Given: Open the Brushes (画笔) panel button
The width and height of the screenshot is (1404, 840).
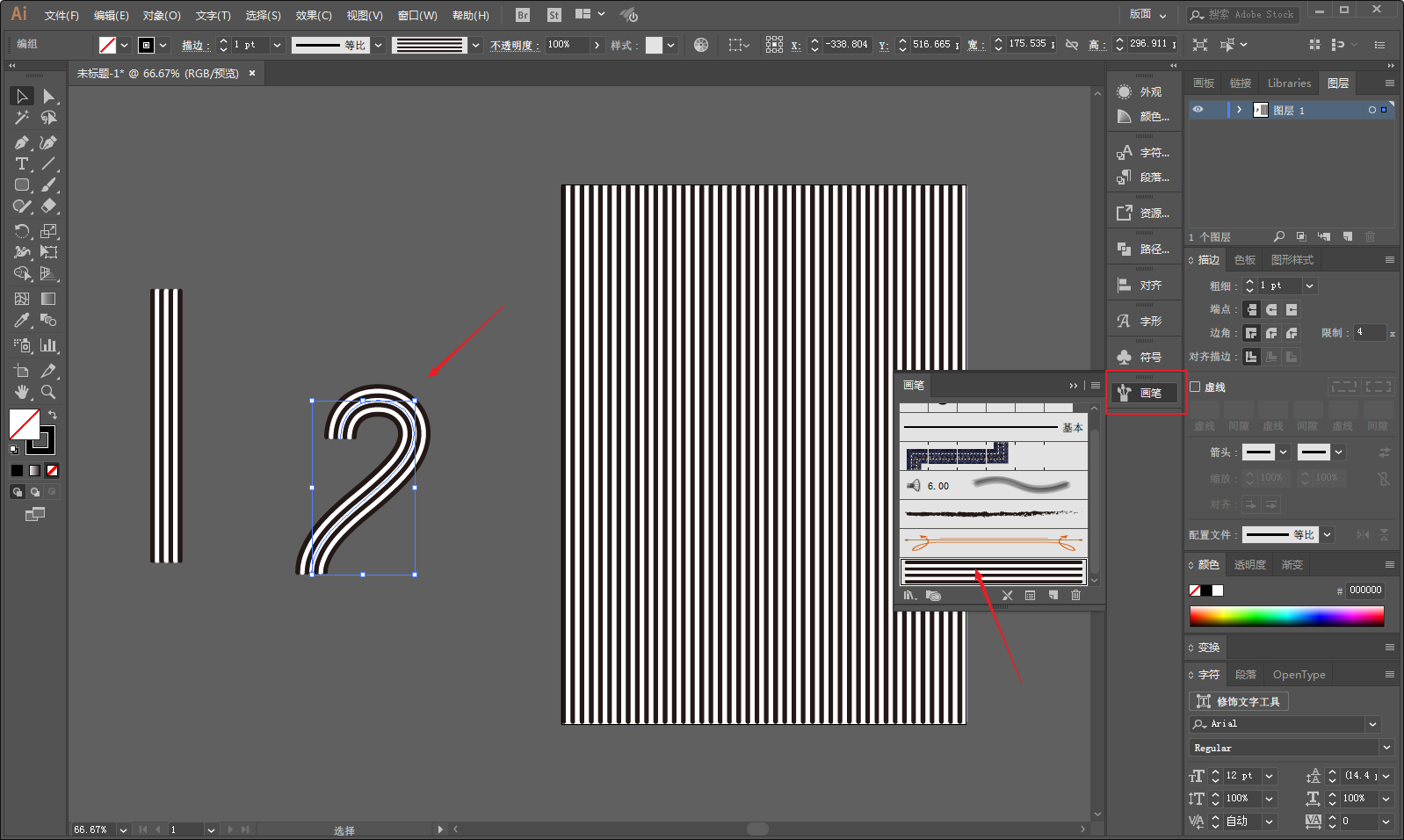Looking at the screenshot, I should click(1144, 393).
